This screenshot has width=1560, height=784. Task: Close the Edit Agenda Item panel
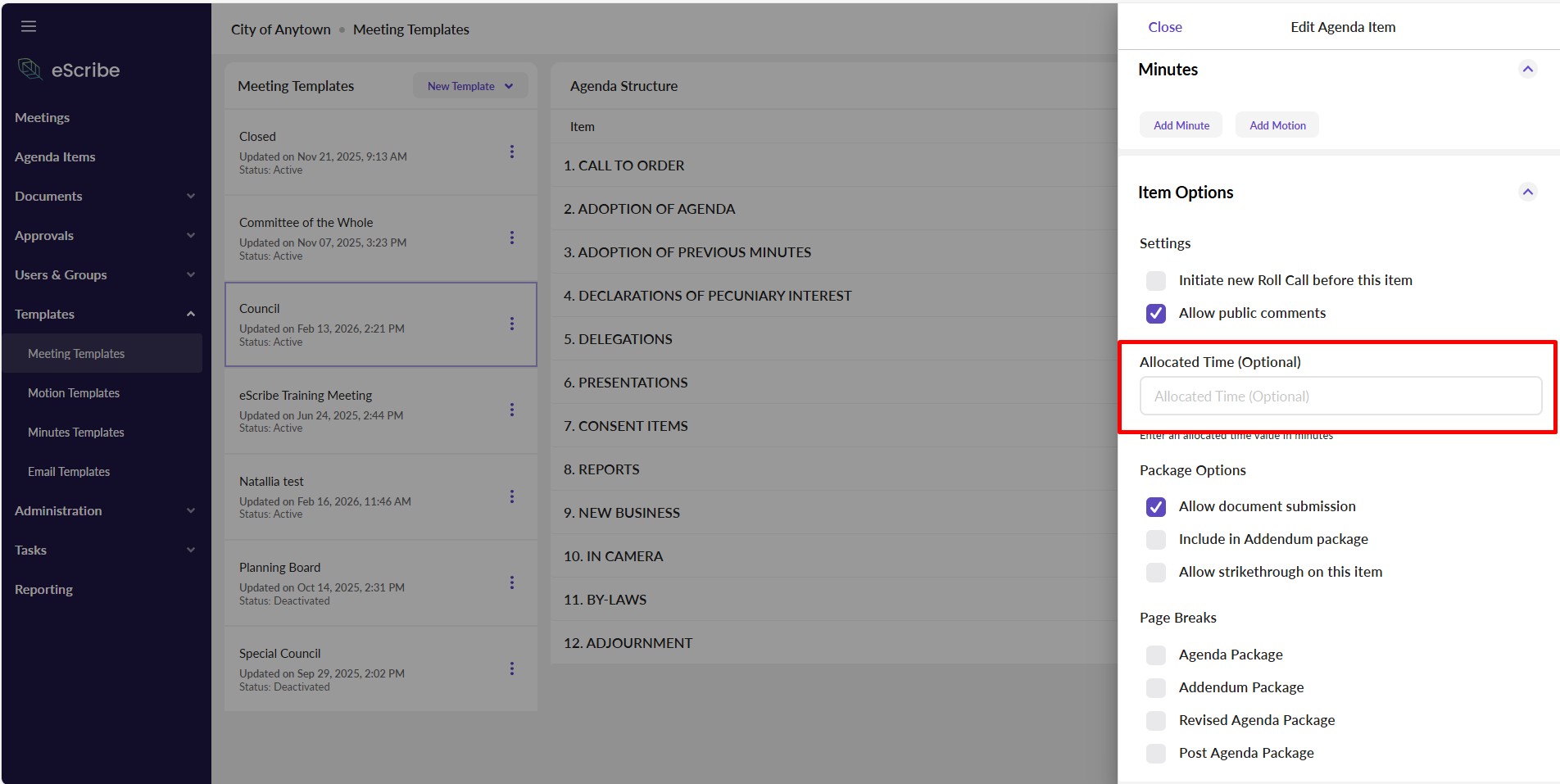(1164, 27)
